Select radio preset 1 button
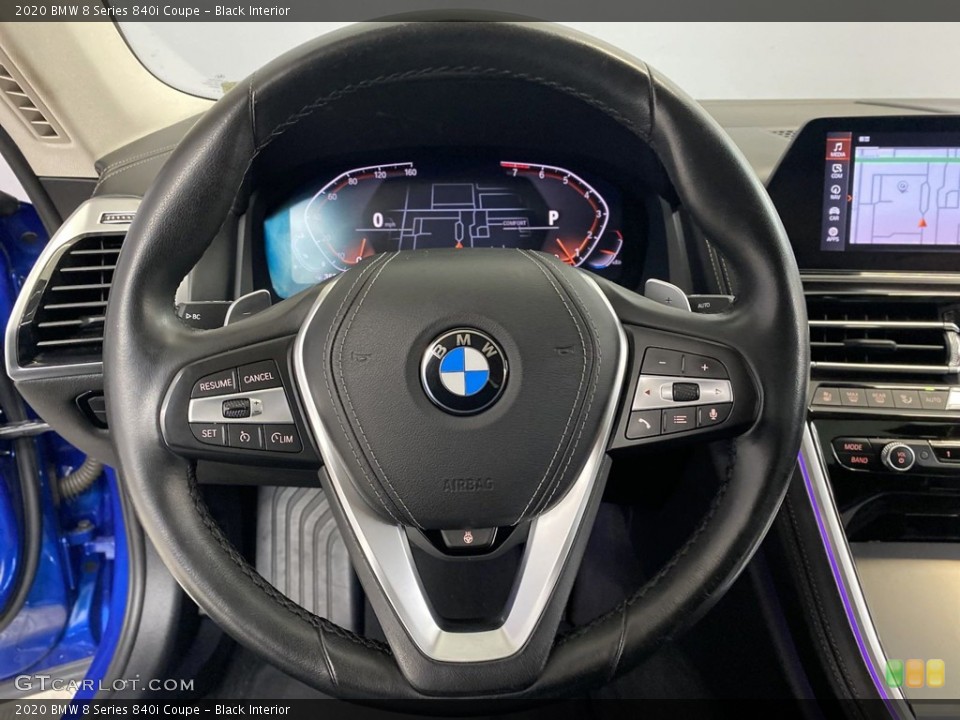Screen dimensions: 960x720 [x=946, y=454]
